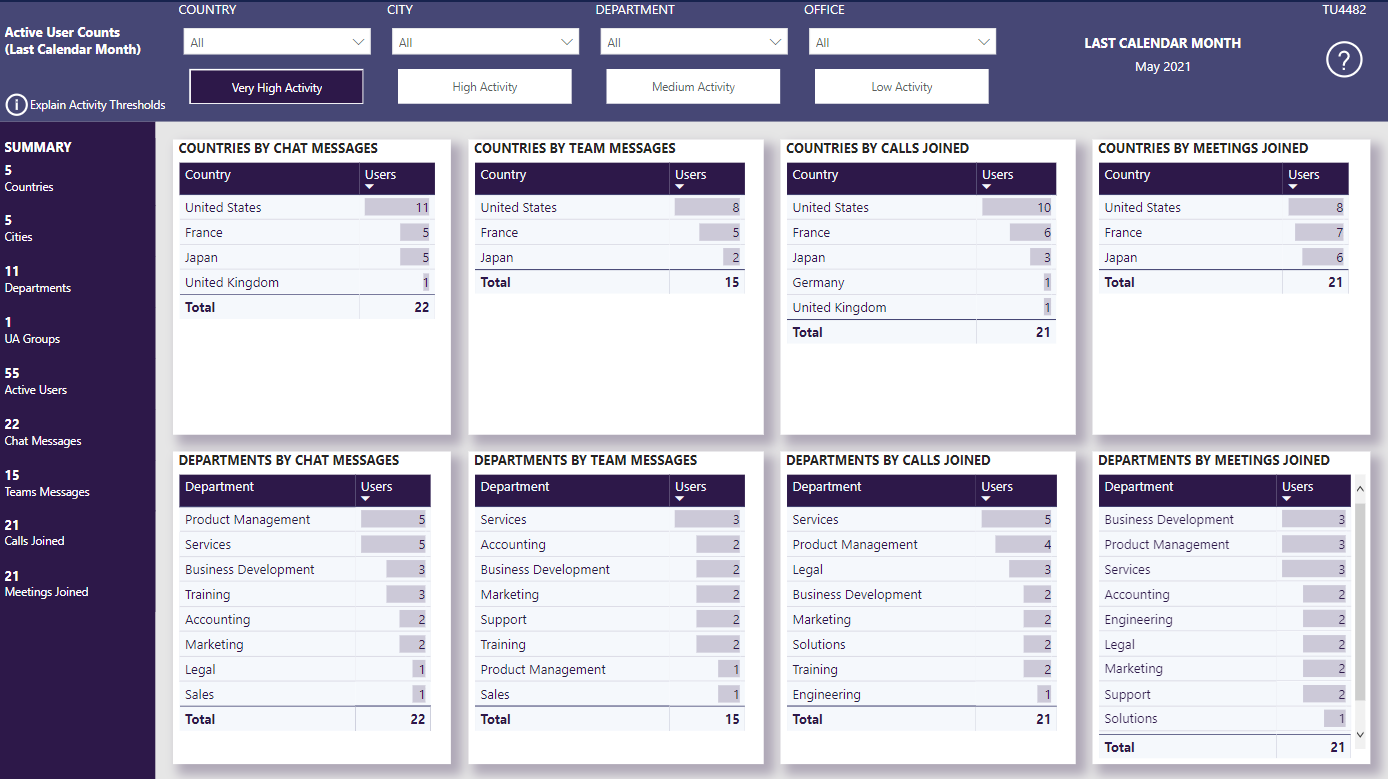This screenshot has width=1388, height=779.
Task: Select Product Management in Departments by Calls Joined
Action: click(x=921, y=545)
